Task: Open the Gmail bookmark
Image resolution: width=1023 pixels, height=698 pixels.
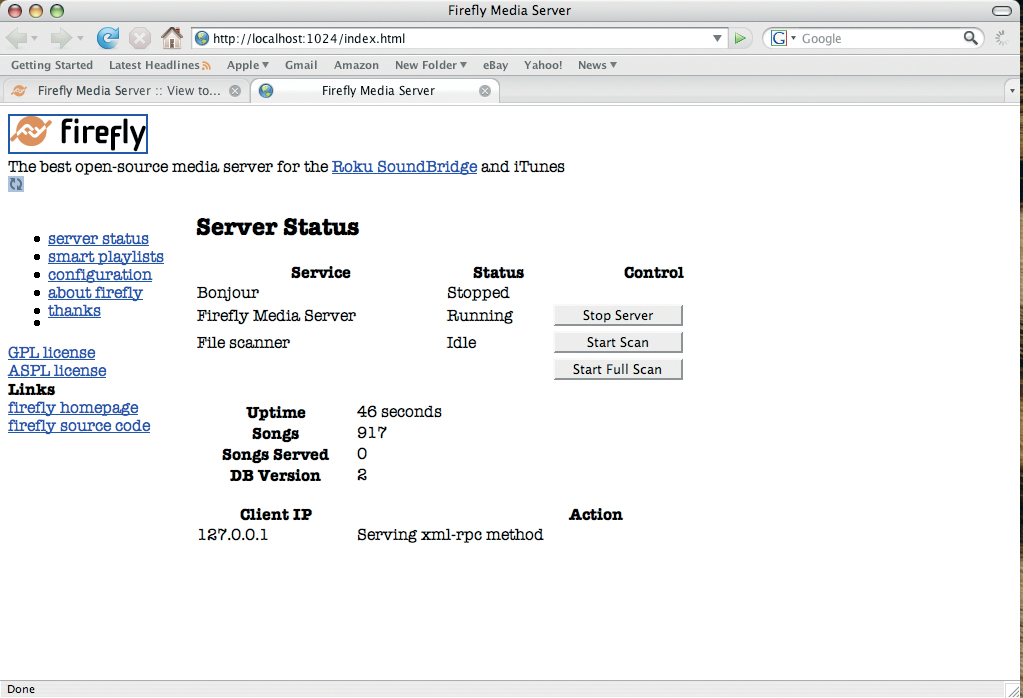Action: coord(301,65)
